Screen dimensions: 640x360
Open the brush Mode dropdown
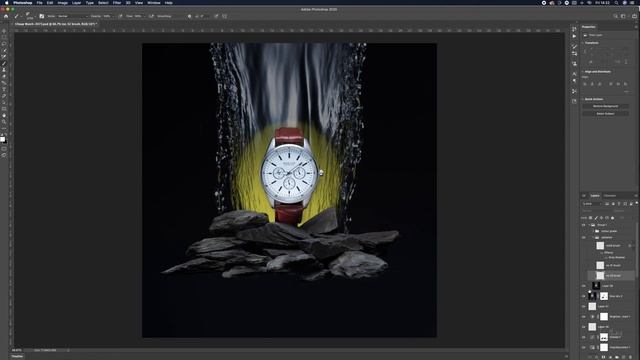pos(73,16)
